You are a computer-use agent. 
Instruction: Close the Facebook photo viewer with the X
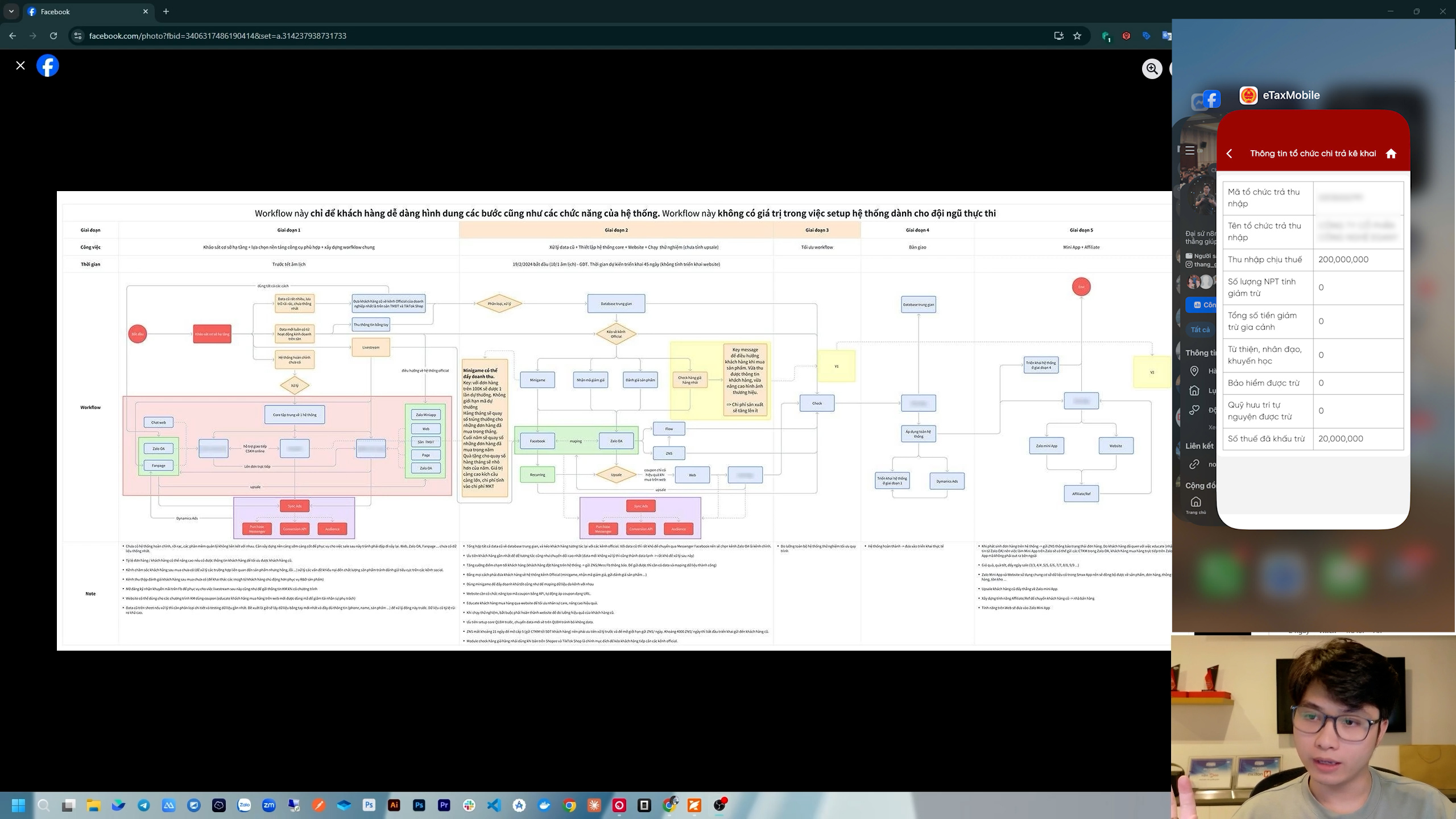click(20, 65)
